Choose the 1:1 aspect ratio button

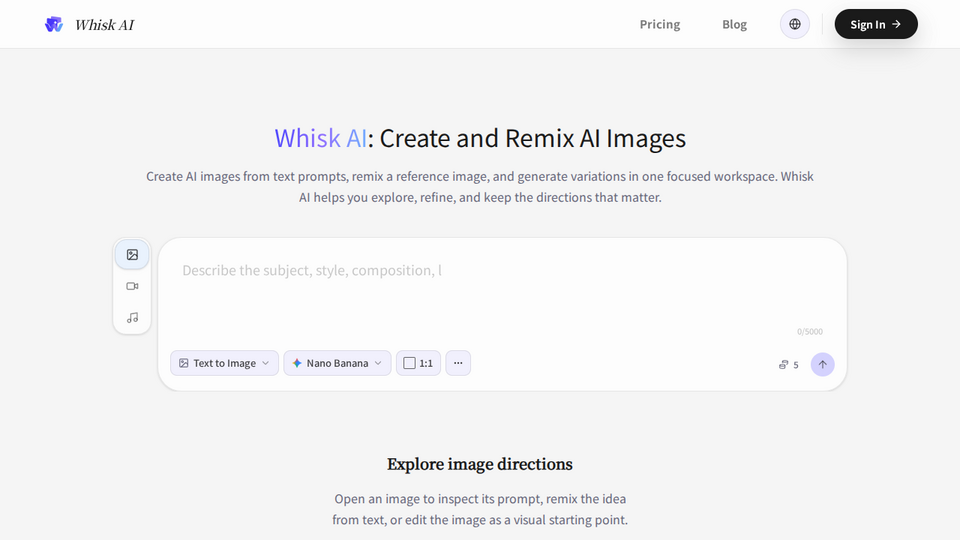click(x=418, y=363)
